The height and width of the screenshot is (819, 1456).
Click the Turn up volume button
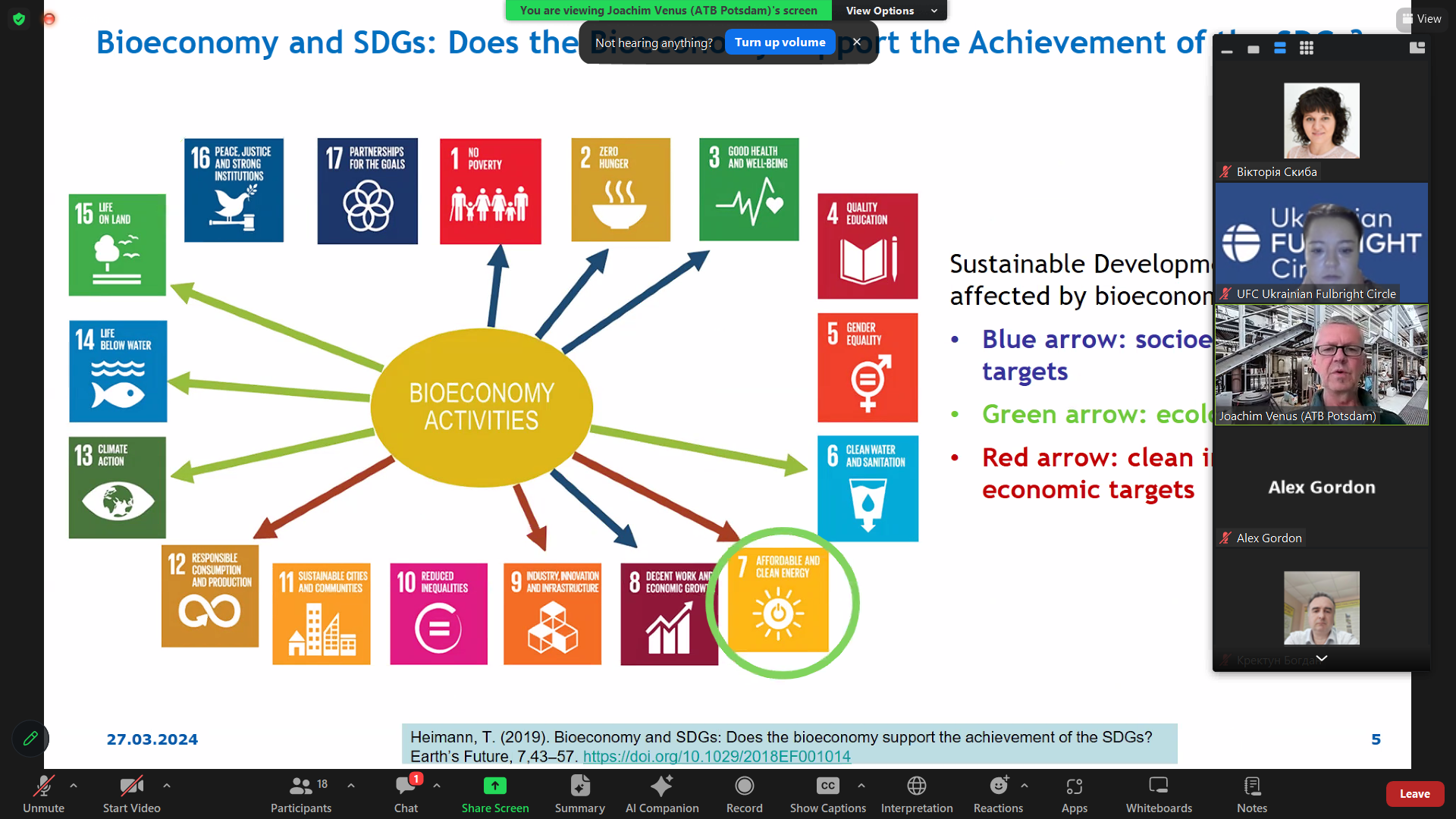point(780,42)
